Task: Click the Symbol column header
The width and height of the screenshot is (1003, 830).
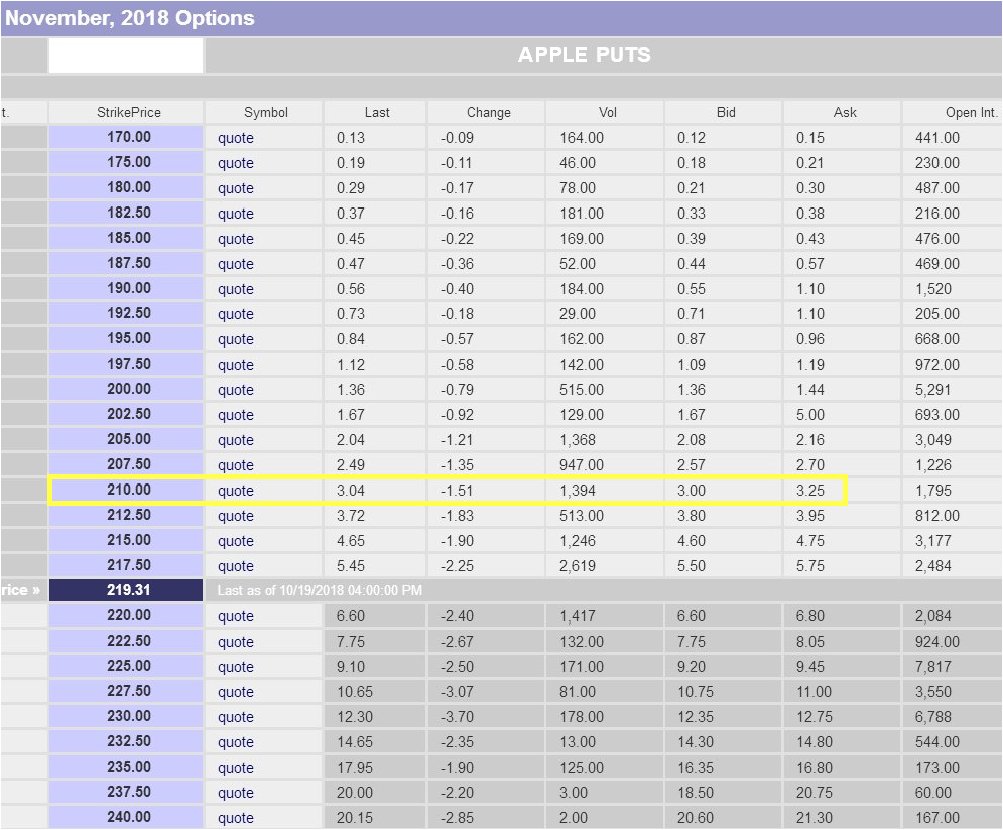Action: (x=265, y=113)
